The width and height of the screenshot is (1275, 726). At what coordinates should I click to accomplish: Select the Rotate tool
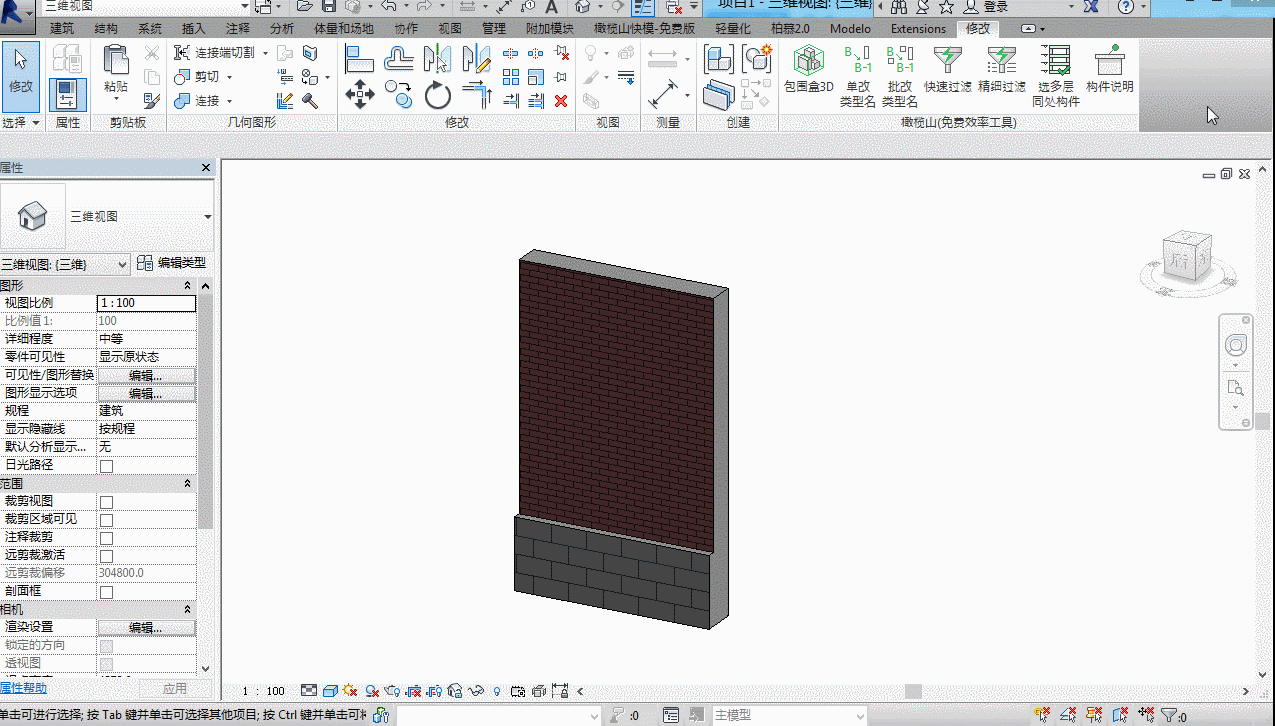point(437,96)
